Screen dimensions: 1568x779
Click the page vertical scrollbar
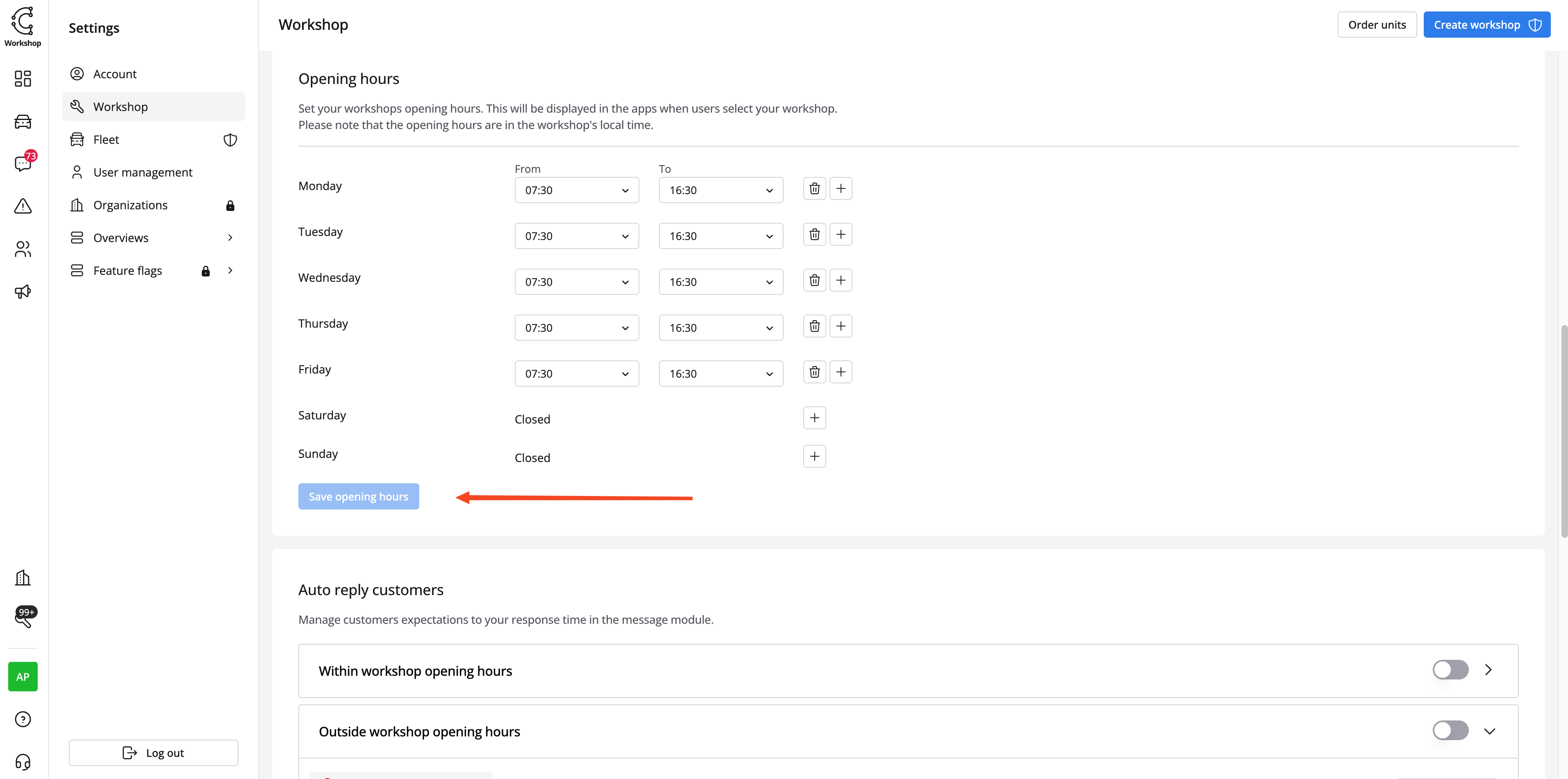coord(1563,432)
